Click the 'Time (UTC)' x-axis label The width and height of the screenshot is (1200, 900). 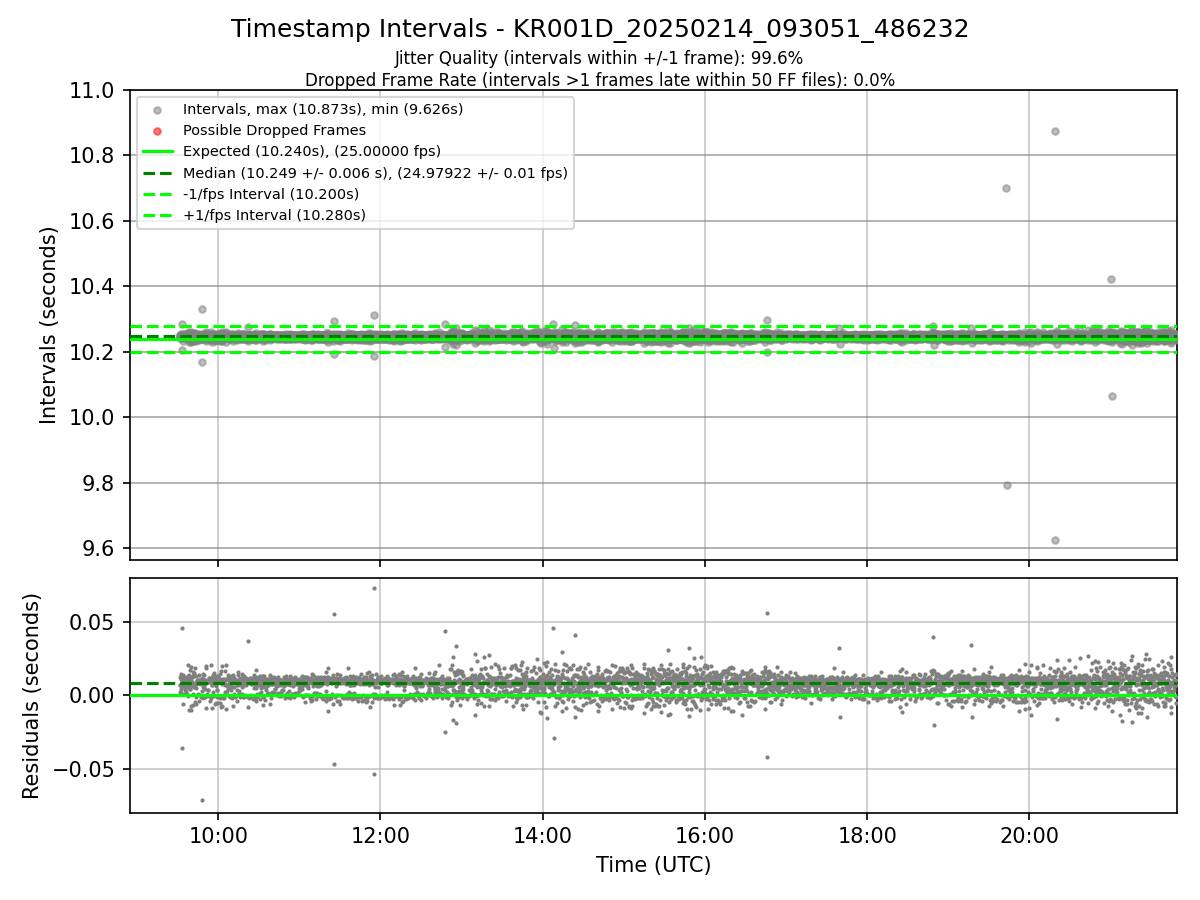(x=653, y=865)
